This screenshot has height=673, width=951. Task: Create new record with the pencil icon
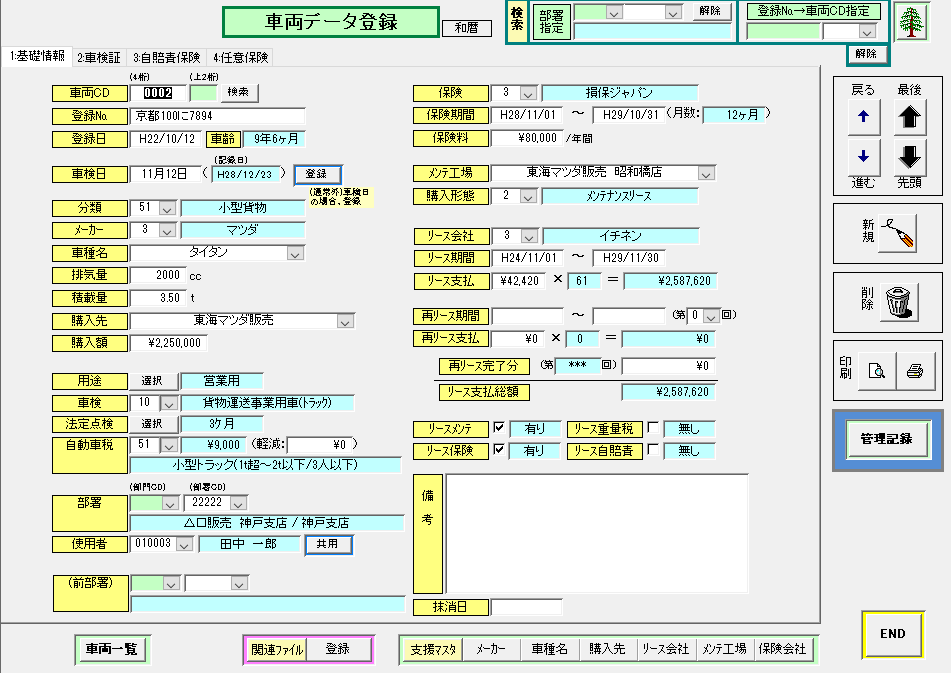click(x=897, y=233)
